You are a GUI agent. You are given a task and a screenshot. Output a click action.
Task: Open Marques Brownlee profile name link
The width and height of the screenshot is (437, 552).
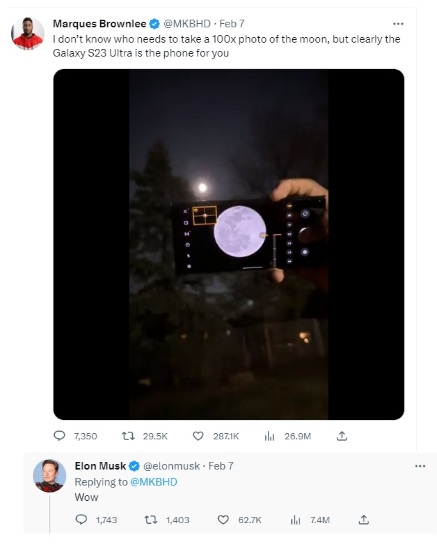click(99, 24)
